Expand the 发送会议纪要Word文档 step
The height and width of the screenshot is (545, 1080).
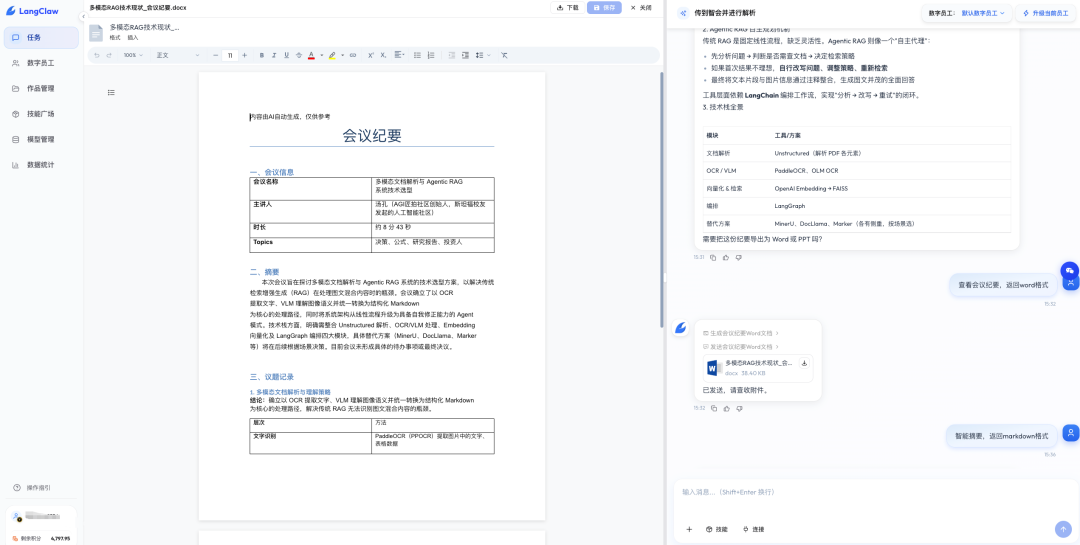coord(741,347)
